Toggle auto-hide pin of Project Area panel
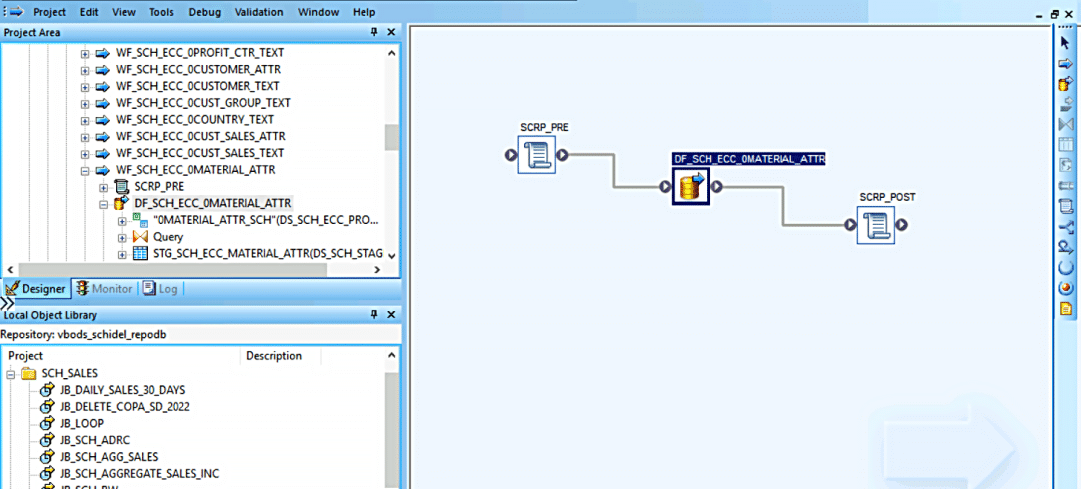 click(x=374, y=32)
